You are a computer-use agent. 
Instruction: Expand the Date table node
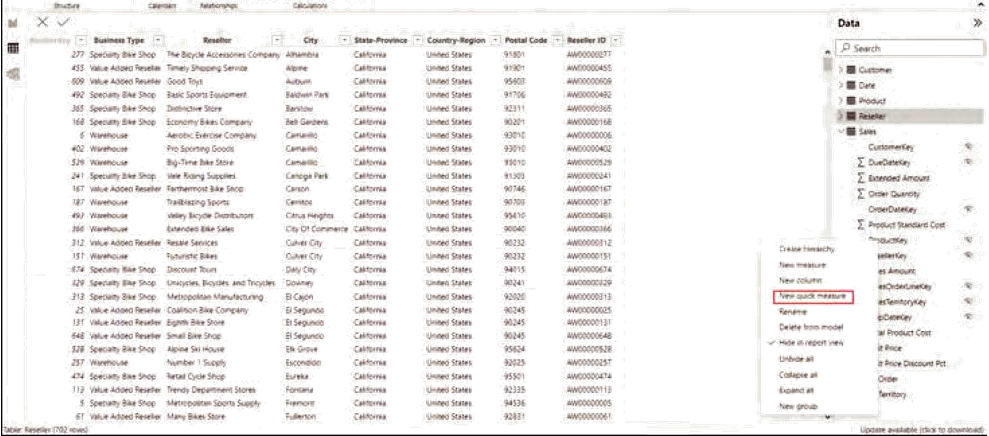(841, 85)
